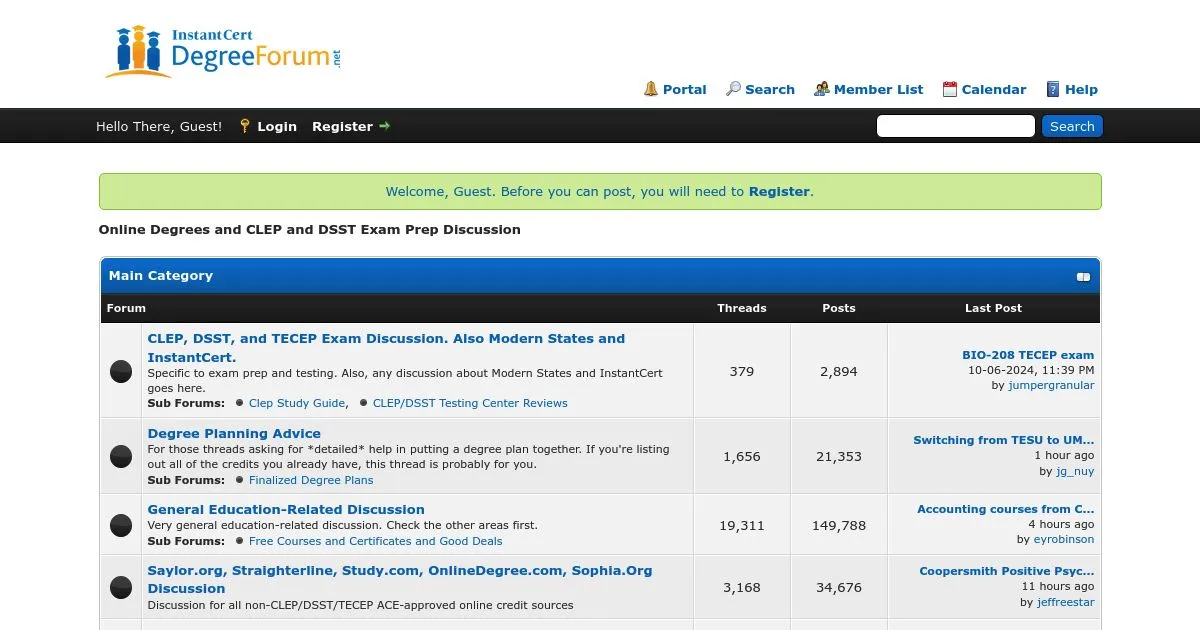Click the status icon for General Education-Related Discussion

[121, 525]
